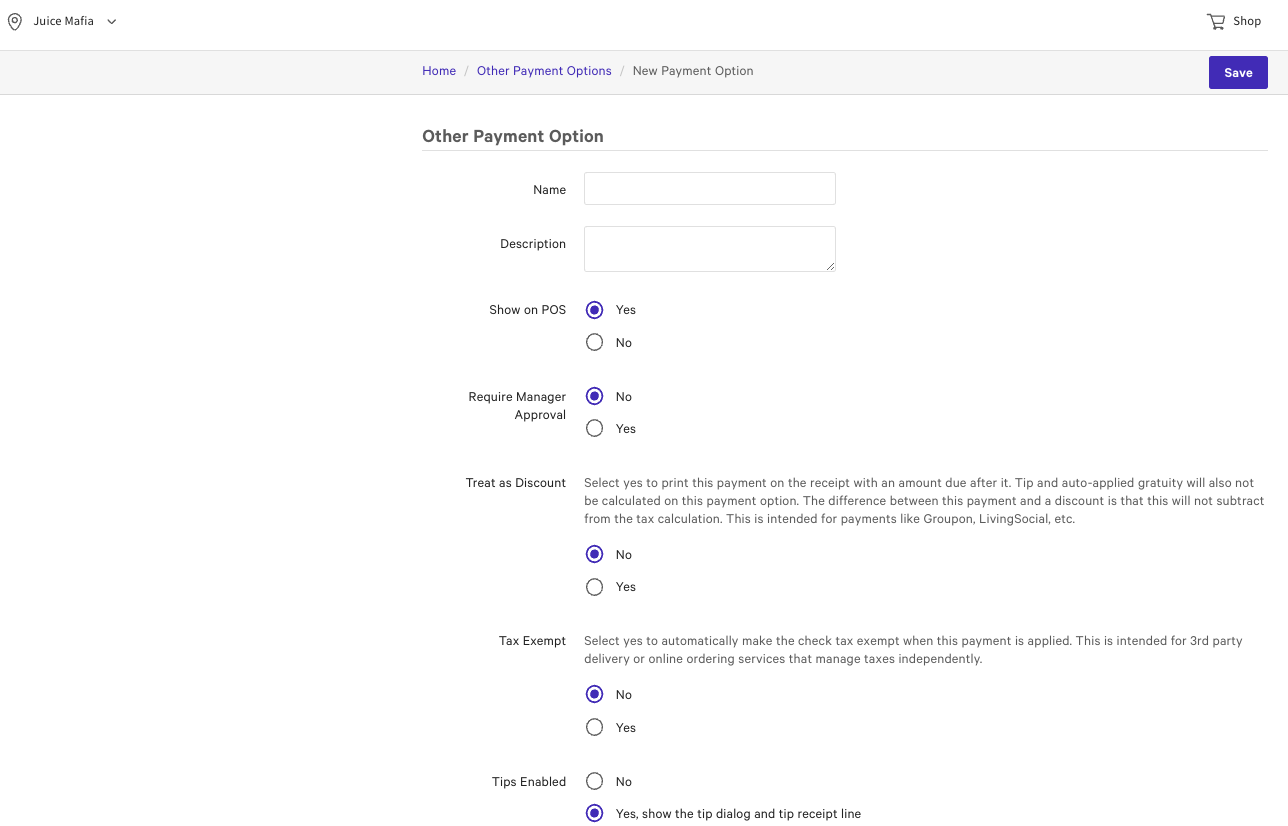1288x826 pixels.
Task: Select No for Show on POS
Action: [x=594, y=342]
